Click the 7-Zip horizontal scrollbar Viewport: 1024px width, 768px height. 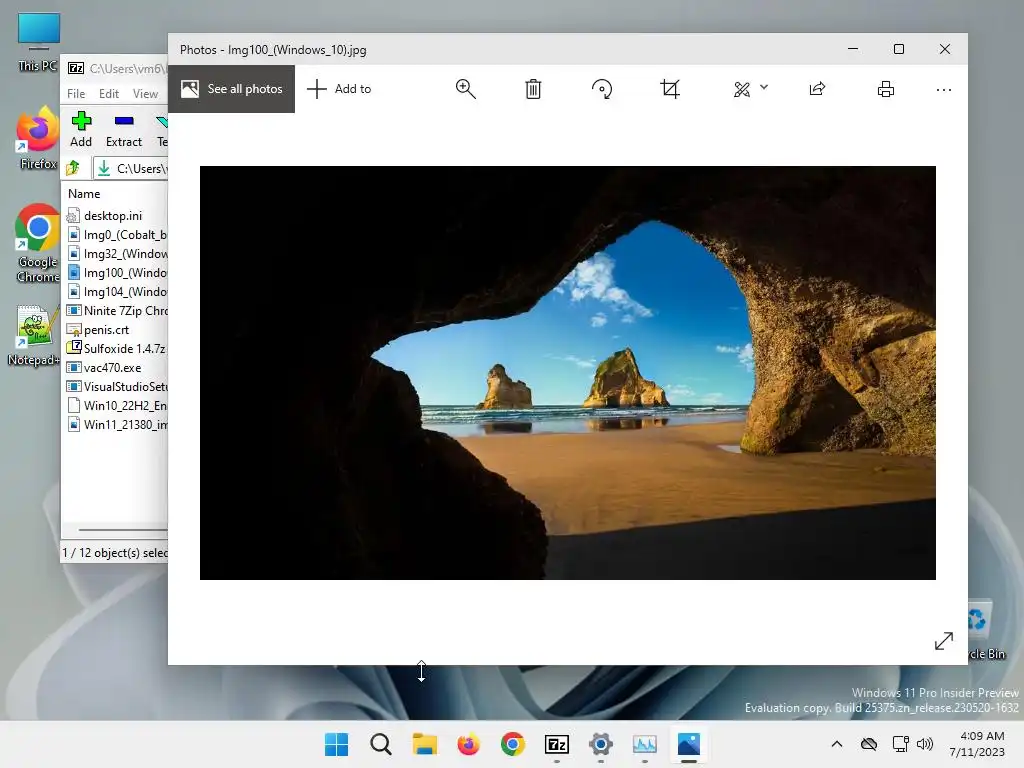(x=121, y=530)
